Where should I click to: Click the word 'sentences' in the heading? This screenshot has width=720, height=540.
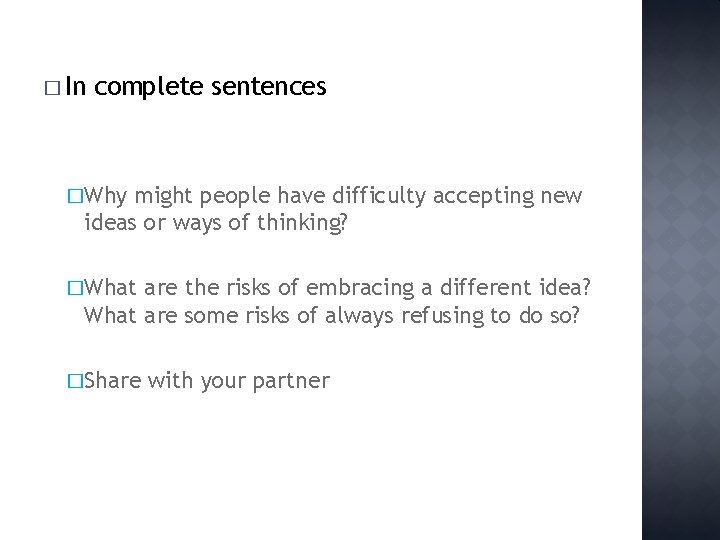[269, 87]
